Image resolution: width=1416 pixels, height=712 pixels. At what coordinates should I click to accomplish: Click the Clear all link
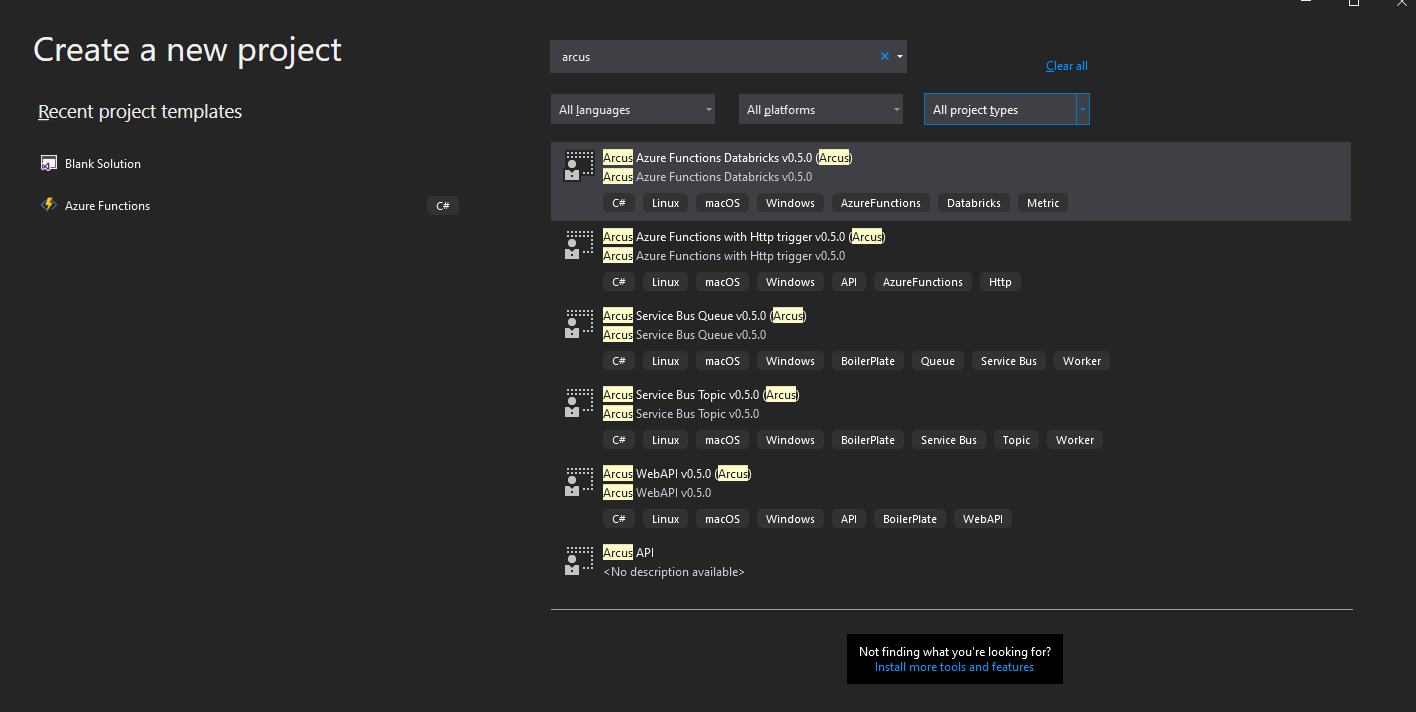click(1067, 66)
